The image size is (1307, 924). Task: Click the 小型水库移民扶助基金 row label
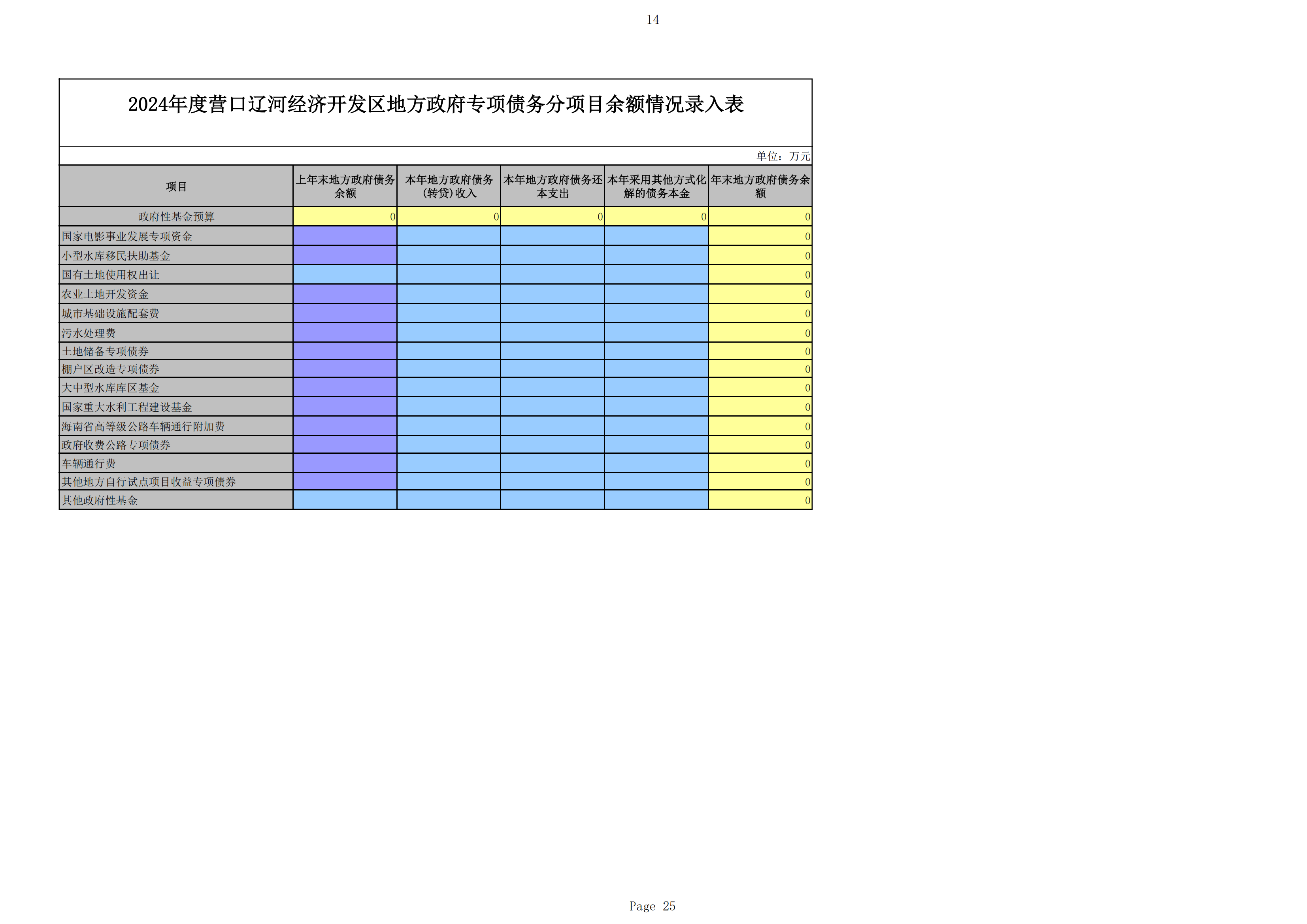[177, 256]
